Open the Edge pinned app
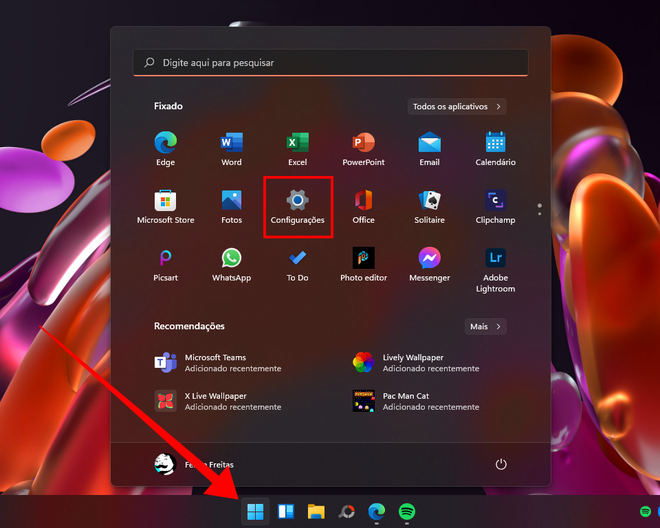 (165, 148)
